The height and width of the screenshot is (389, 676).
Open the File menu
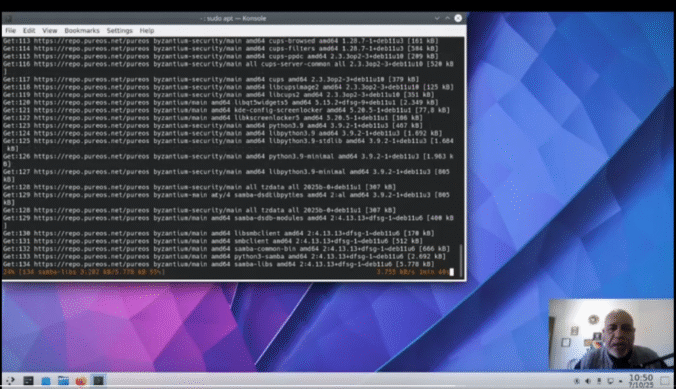coord(10,31)
